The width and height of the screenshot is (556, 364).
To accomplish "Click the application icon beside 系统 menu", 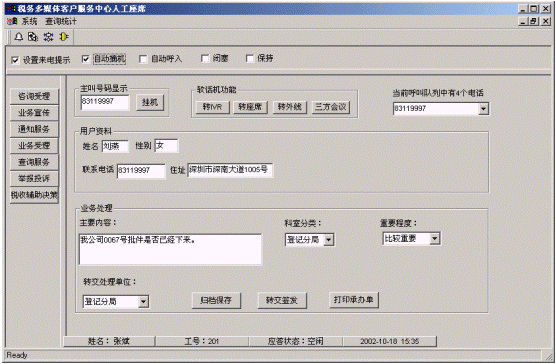I will pyautogui.click(x=12, y=21).
